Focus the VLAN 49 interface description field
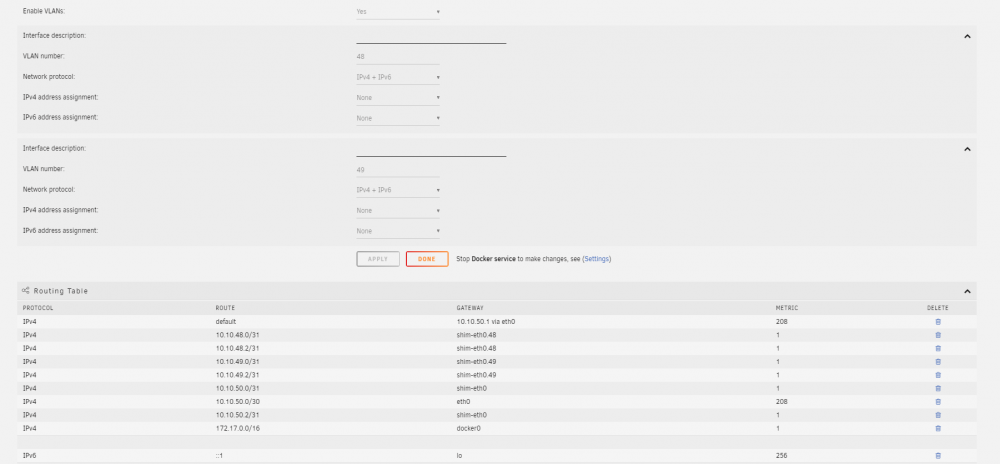This screenshot has height=464, width=1000. click(431, 150)
